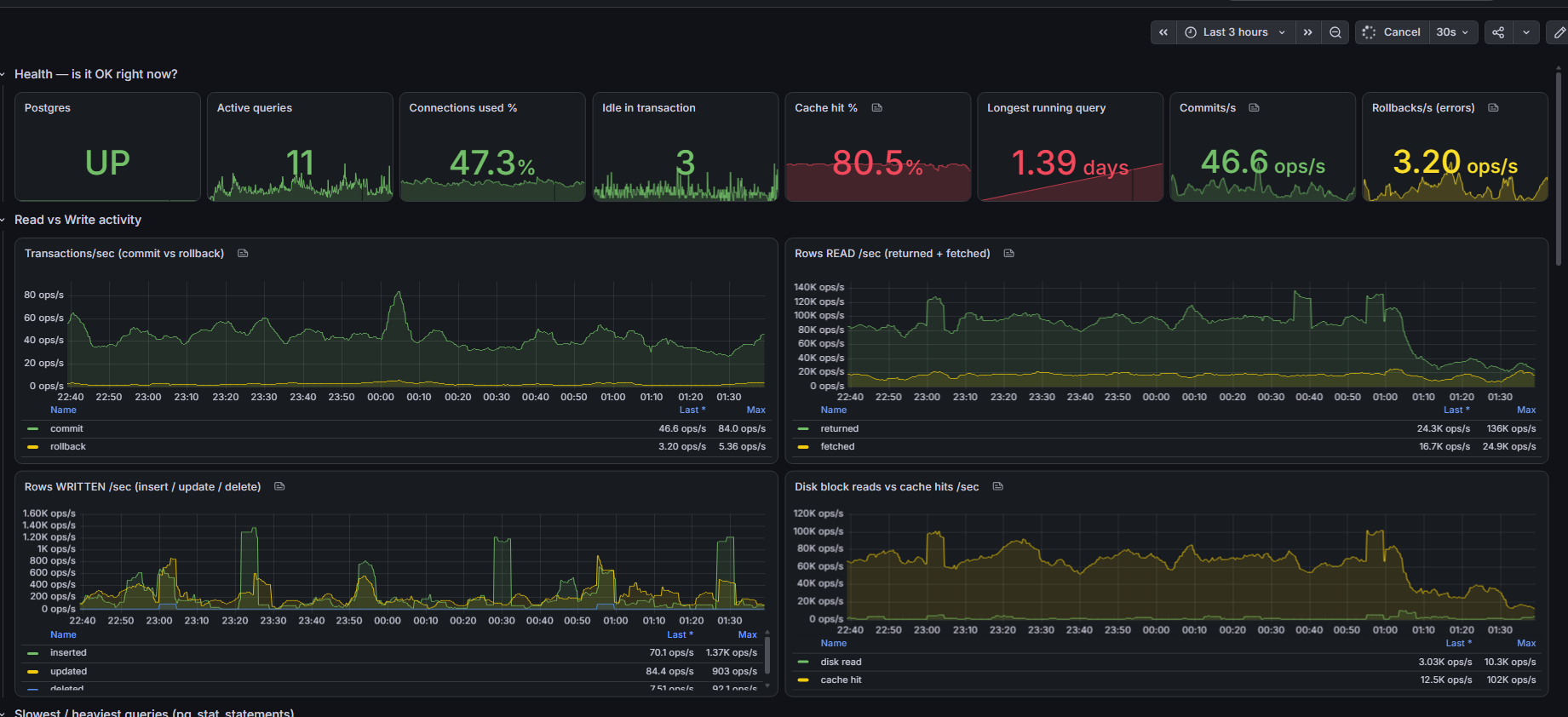Image resolution: width=1568 pixels, height=717 pixels.
Task: Click the cache hit Max value 102K ops/s
Action: pyautogui.click(x=1512, y=680)
